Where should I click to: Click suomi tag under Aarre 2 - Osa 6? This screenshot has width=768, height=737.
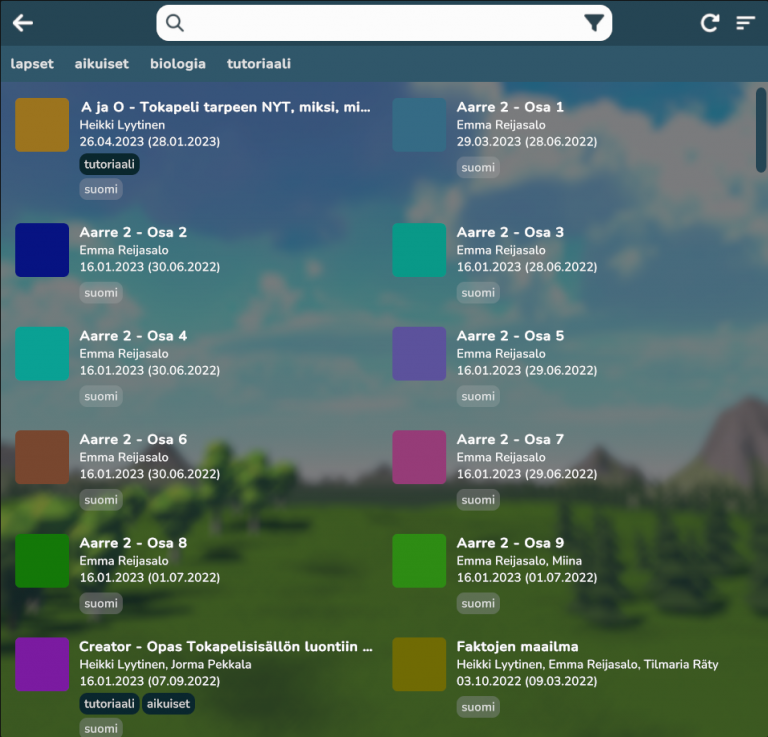click(x=101, y=500)
